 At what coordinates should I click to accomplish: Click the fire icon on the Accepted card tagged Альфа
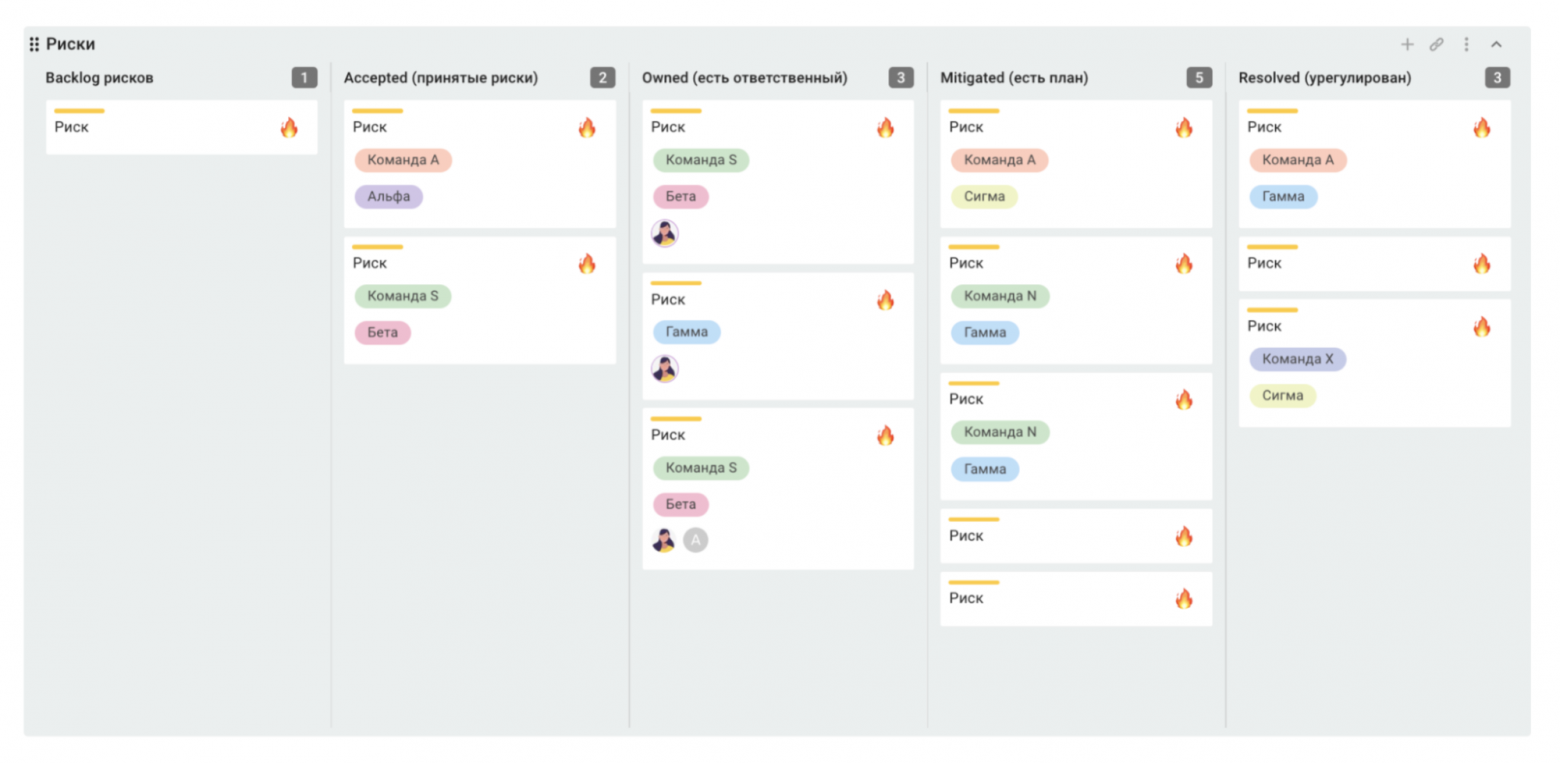[x=587, y=127]
